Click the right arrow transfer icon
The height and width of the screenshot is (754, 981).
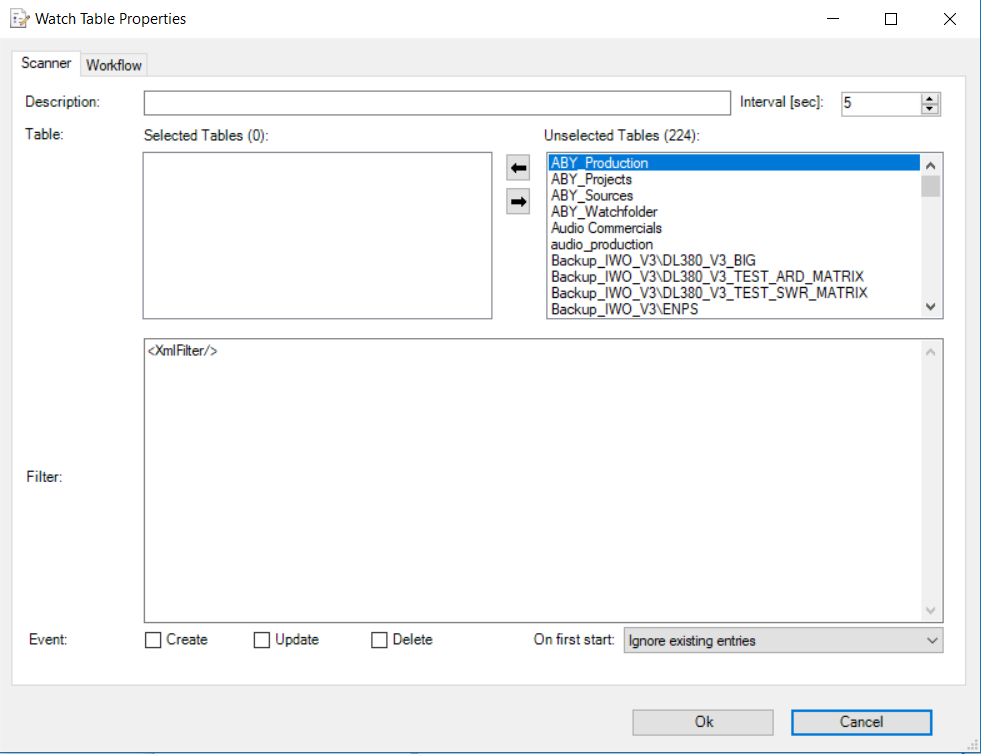click(x=517, y=201)
